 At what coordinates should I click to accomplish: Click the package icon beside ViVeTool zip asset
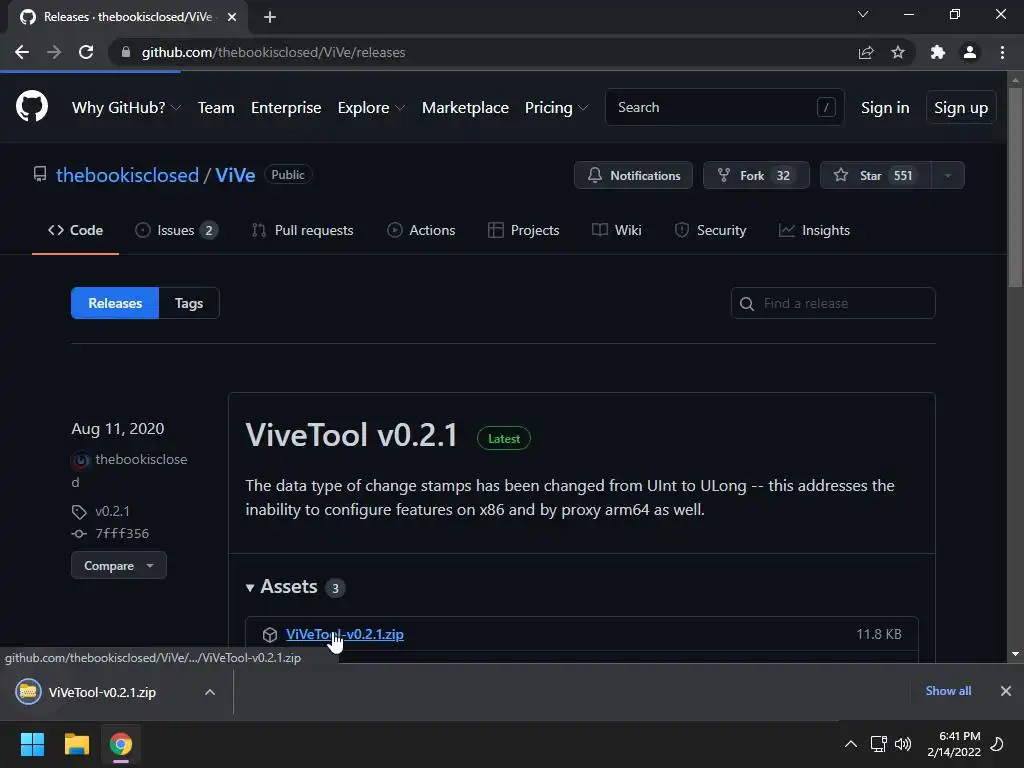click(x=270, y=635)
